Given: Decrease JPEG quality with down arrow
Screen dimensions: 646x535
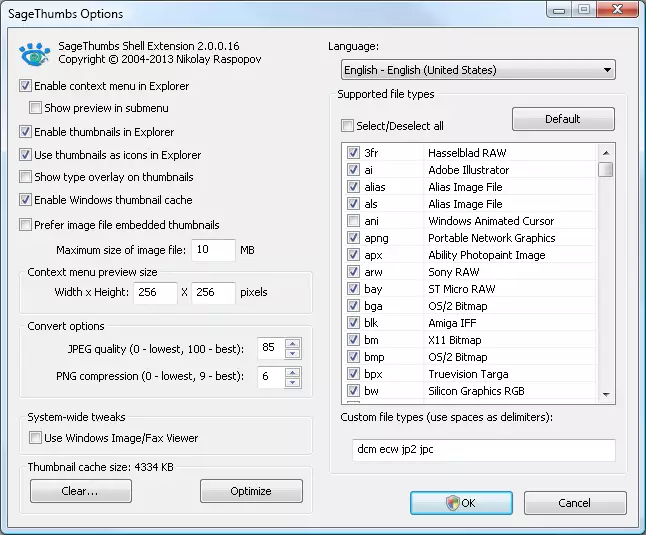Looking at the screenshot, I should click(x=293, y=354).
